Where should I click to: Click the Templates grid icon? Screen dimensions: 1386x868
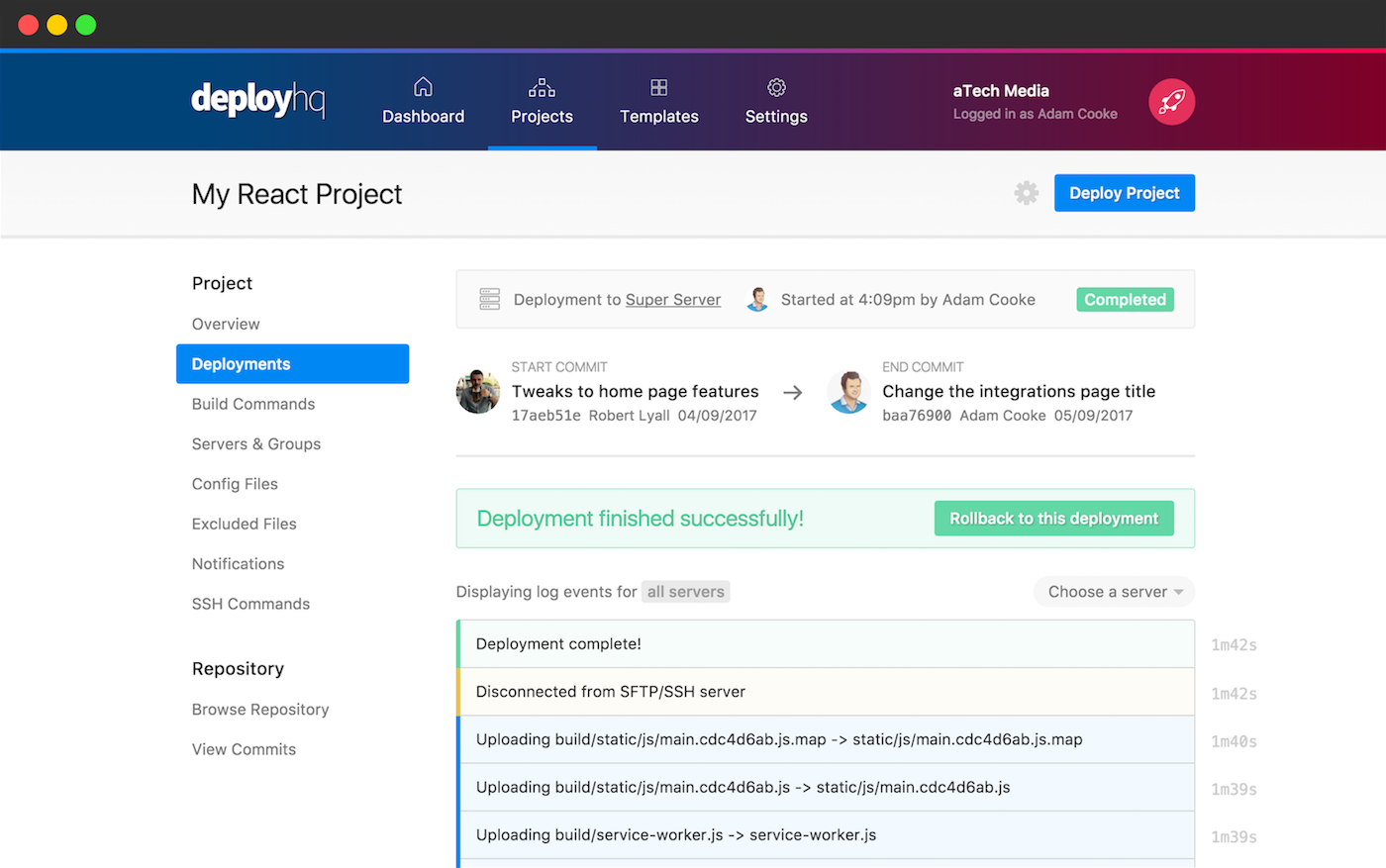pyautogui.click(x=658, y=87)
